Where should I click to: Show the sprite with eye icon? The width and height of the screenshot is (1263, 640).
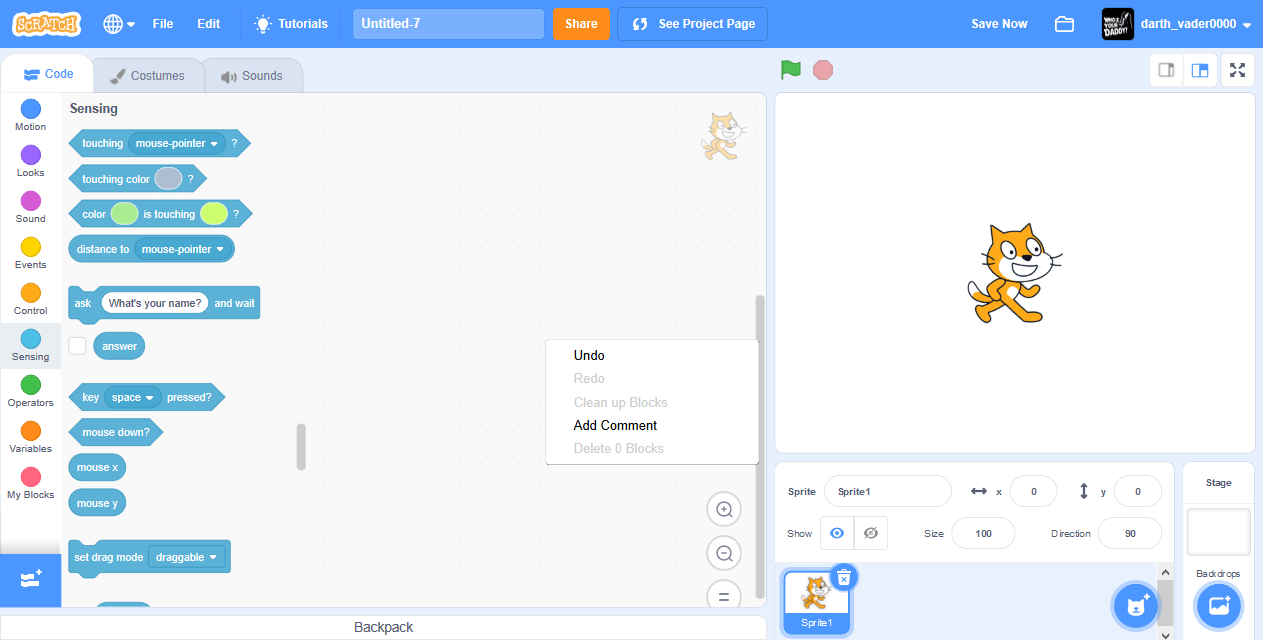point(837,533)
